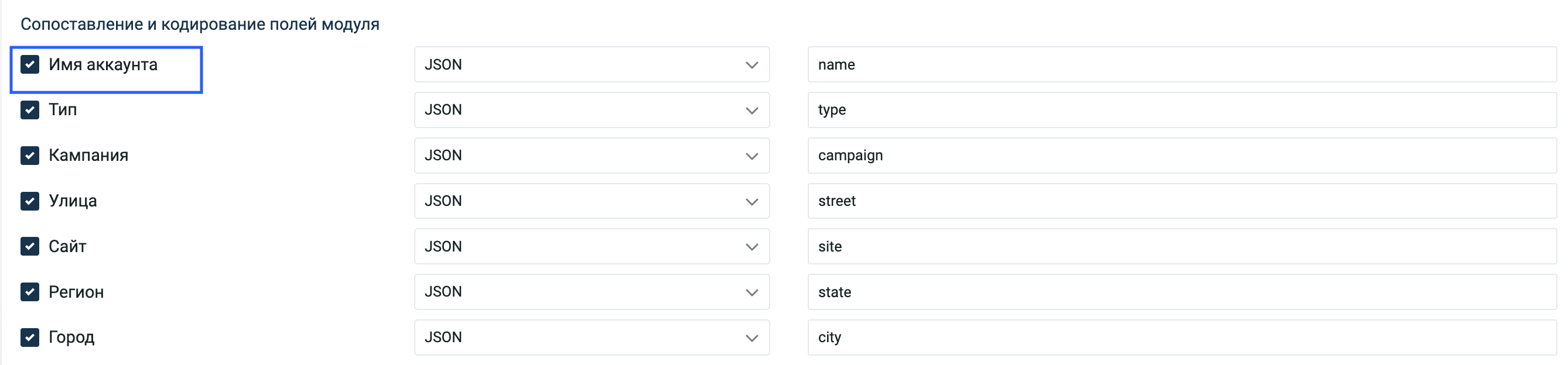Focus the input field containing type

[1182, 110]
